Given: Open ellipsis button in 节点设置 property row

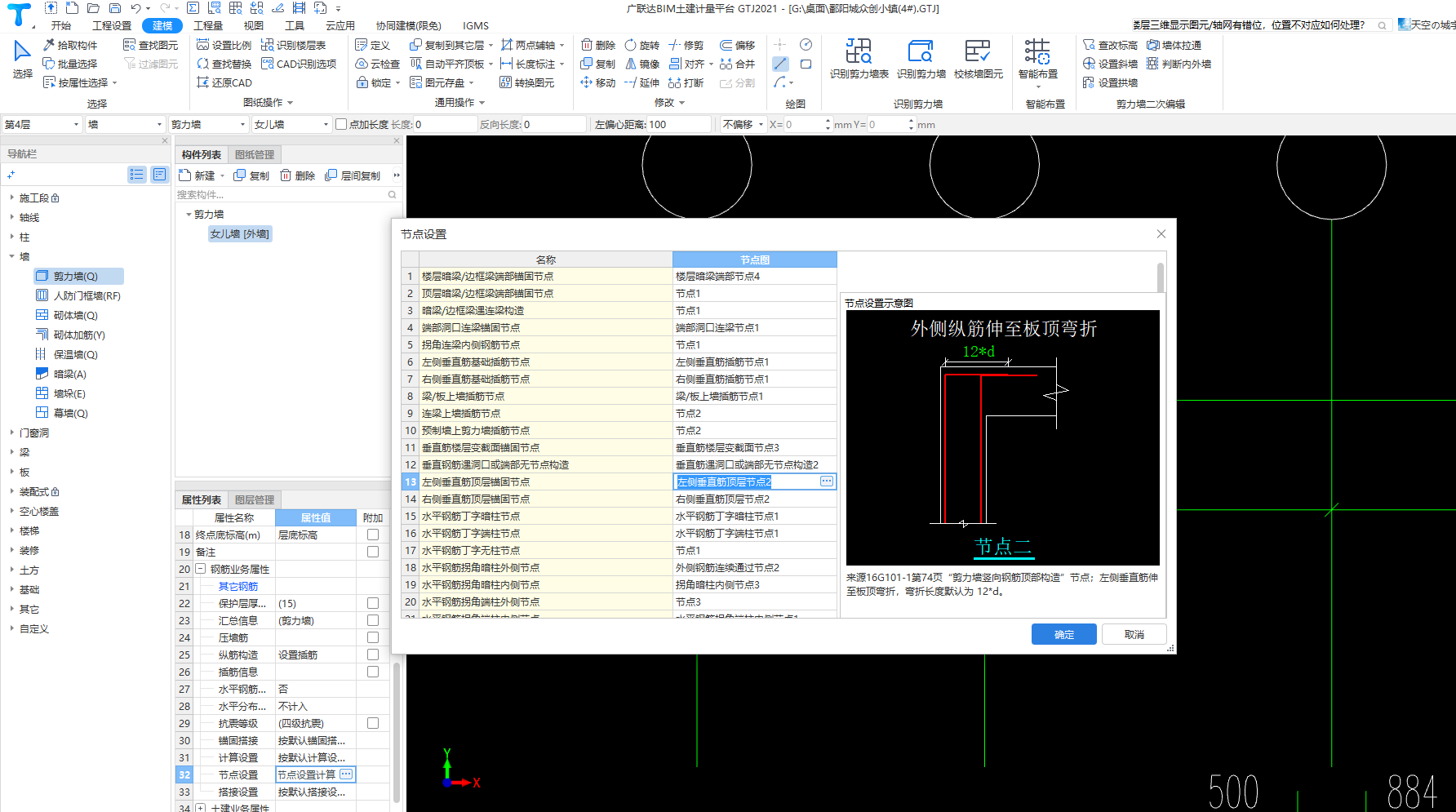Looking at the screenshot, I should pos(346,774).
